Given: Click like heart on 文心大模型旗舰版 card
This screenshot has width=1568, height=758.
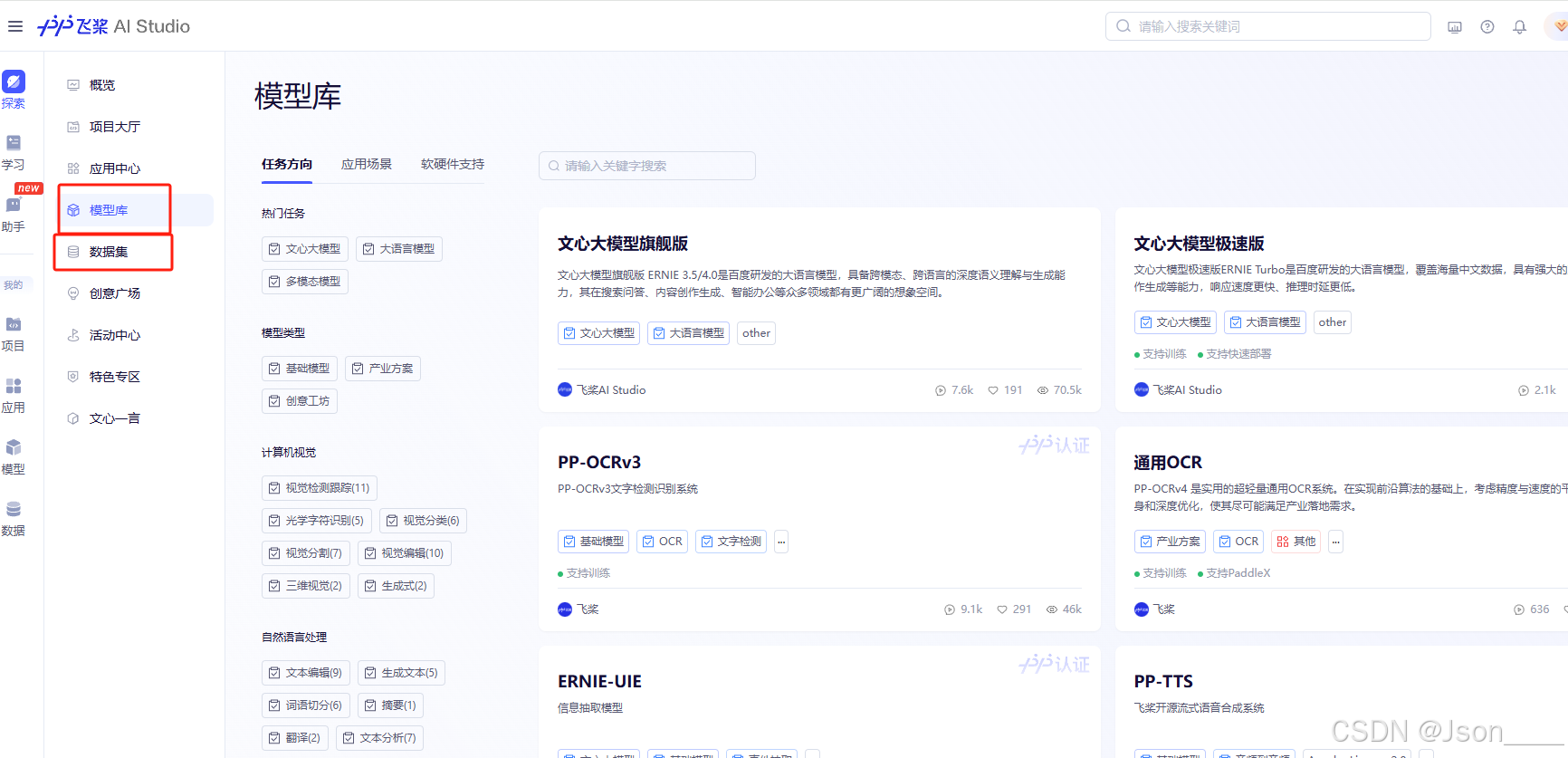Looking at the screenshot, I should coord(993,390).
